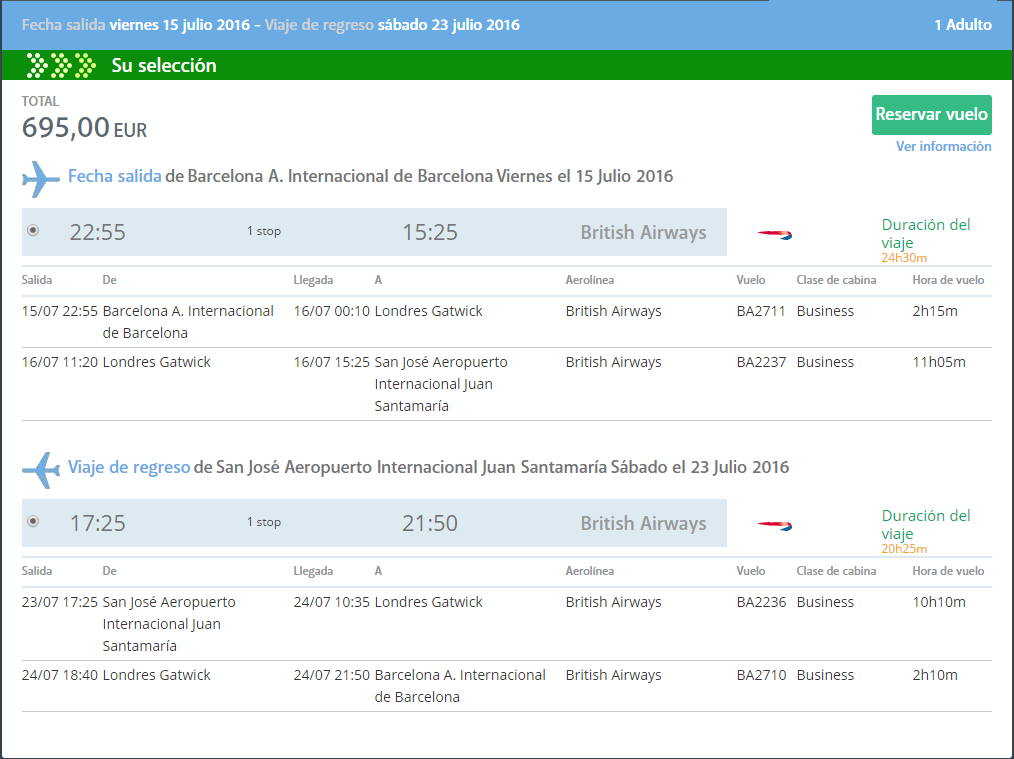Click Business cabin class for flight BA2711
Screen dimensions: 1014x759
tap(825, 311)
